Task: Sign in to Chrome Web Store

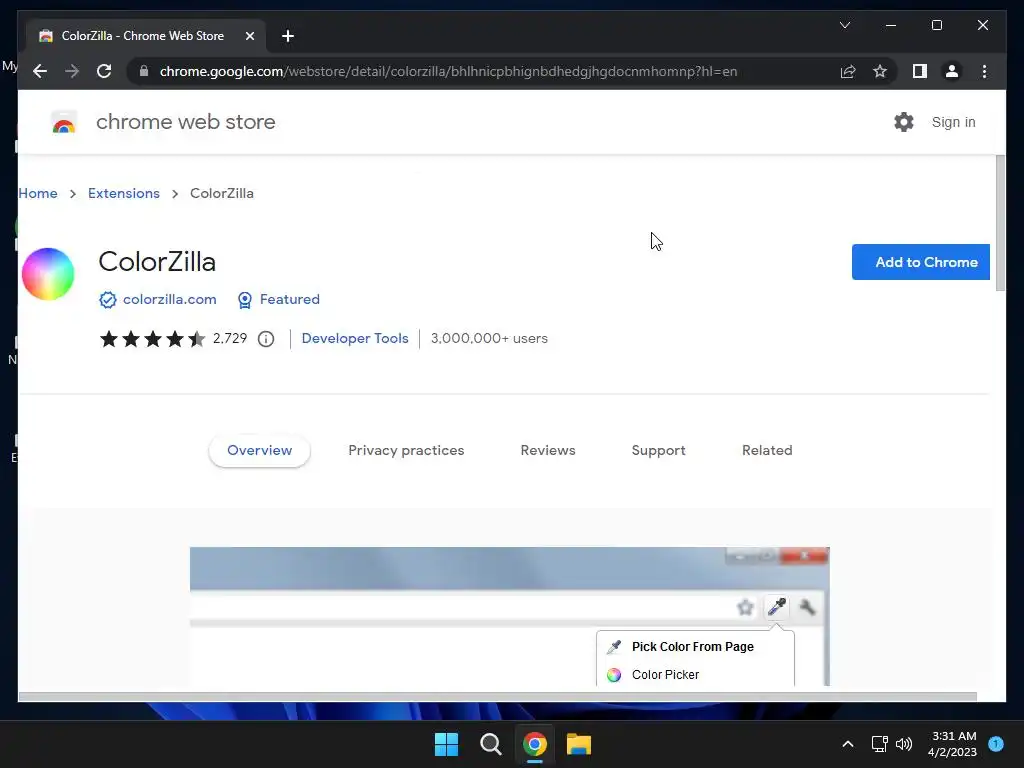Action: 953,122
